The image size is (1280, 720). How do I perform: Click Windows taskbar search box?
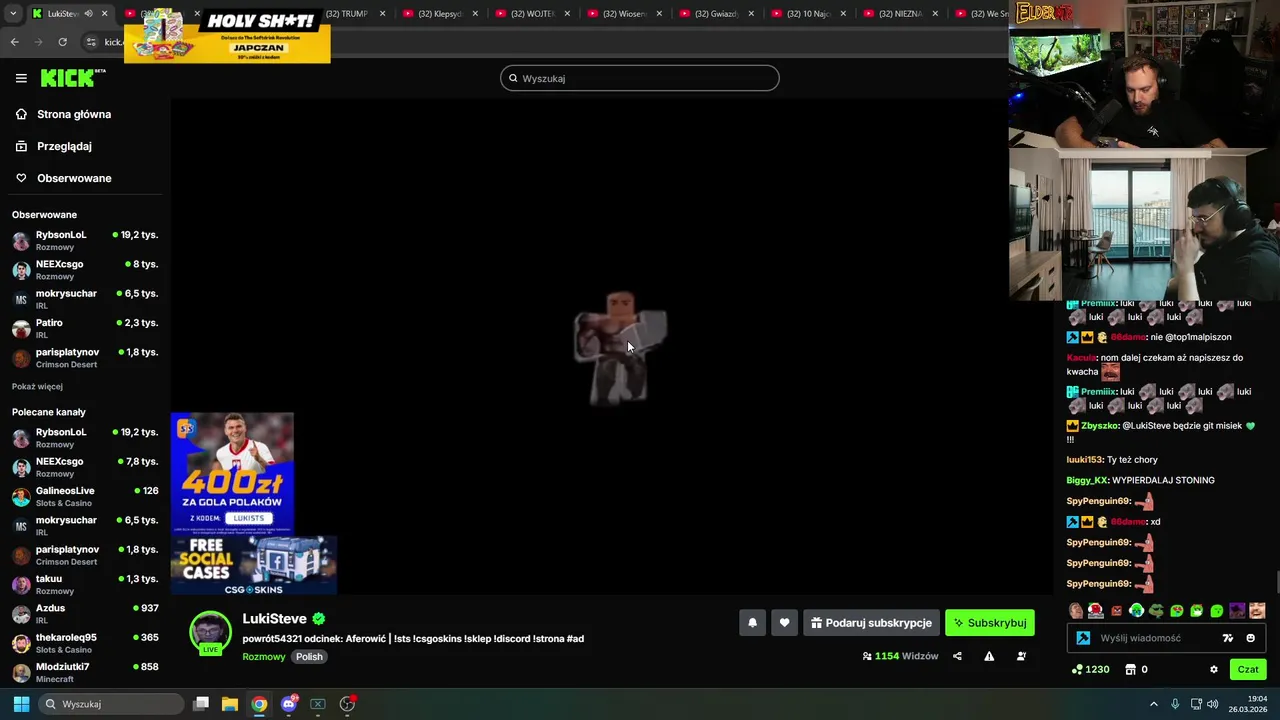(x=111, y=704)
